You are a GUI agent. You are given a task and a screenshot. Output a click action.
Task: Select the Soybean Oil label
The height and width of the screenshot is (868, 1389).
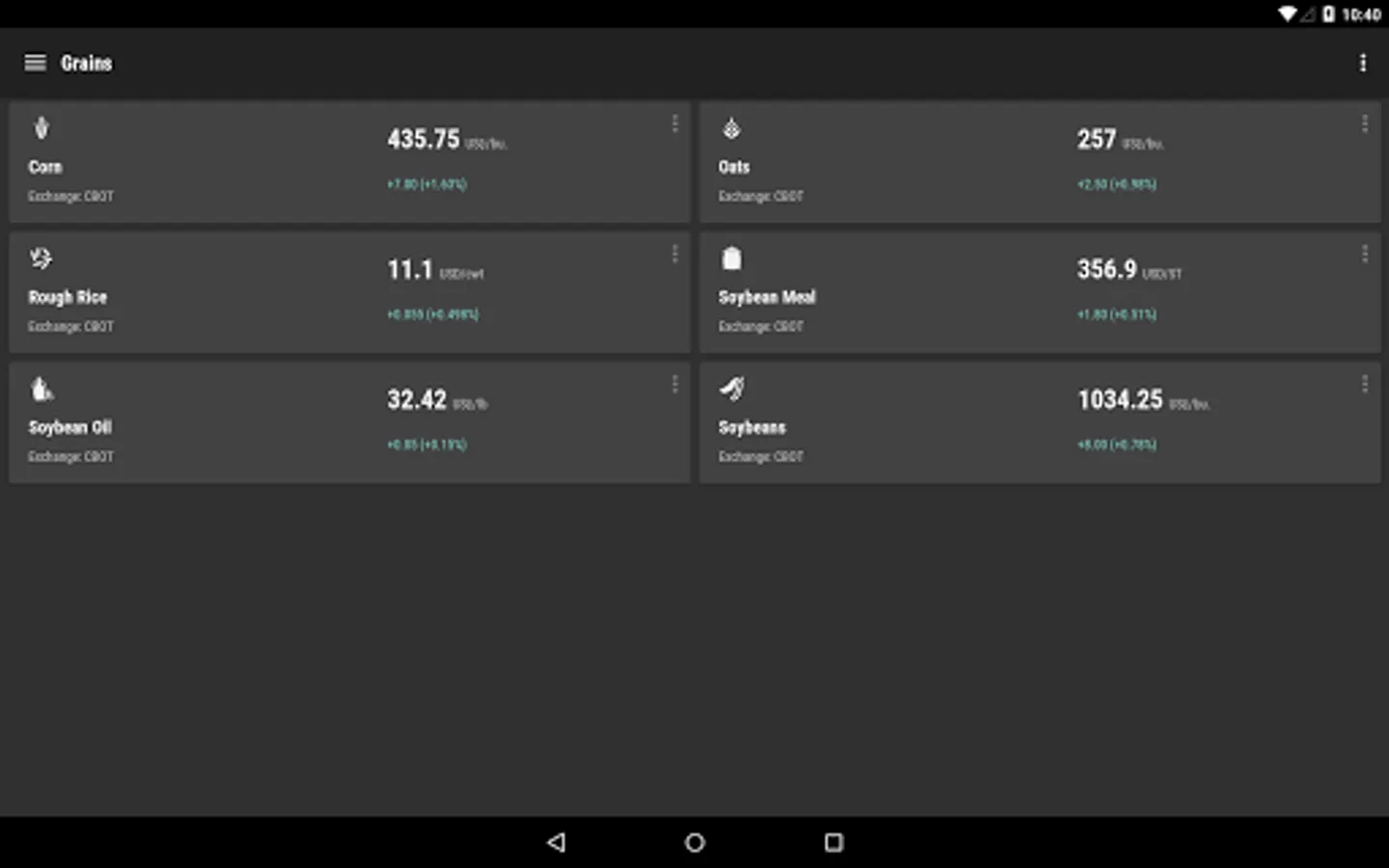point(69,427)
